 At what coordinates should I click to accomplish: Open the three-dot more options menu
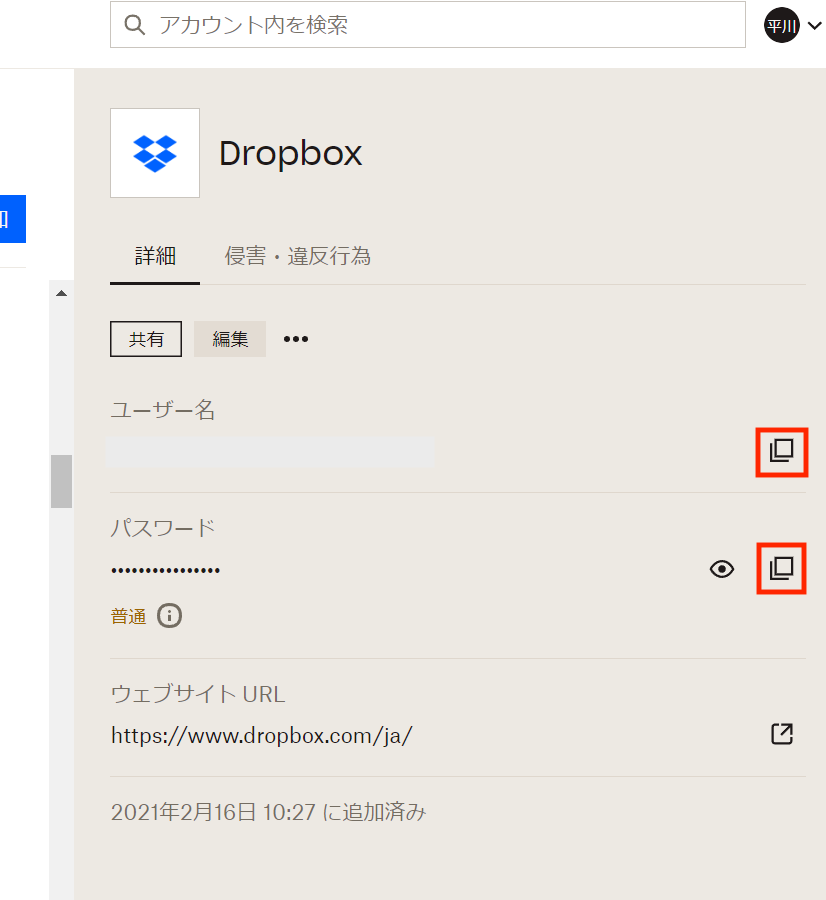[x=296, y=339]
